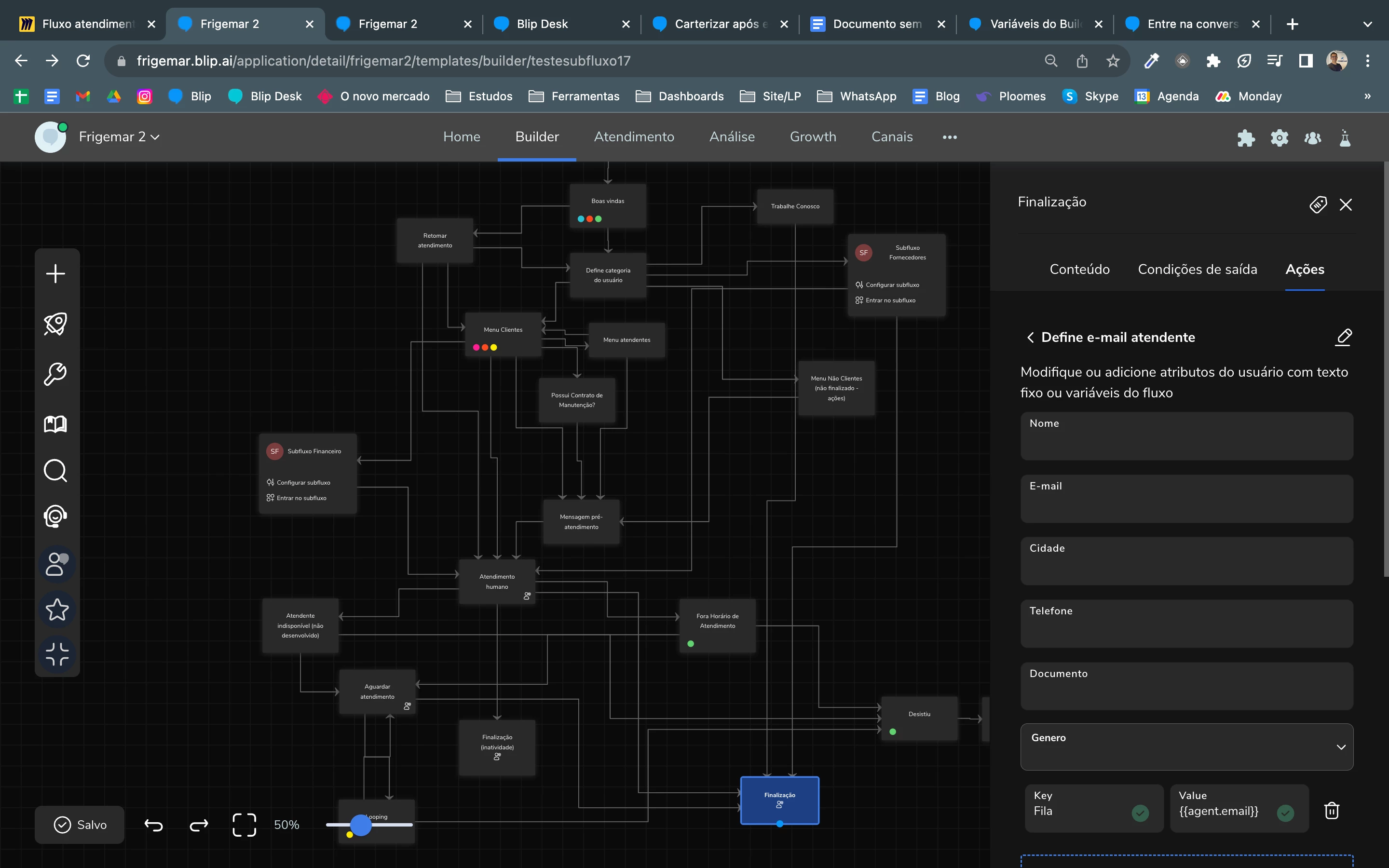Screen dimensions: 1389x868
Task: Click the open book documentation icon
Action: click(x=55, y=424)
